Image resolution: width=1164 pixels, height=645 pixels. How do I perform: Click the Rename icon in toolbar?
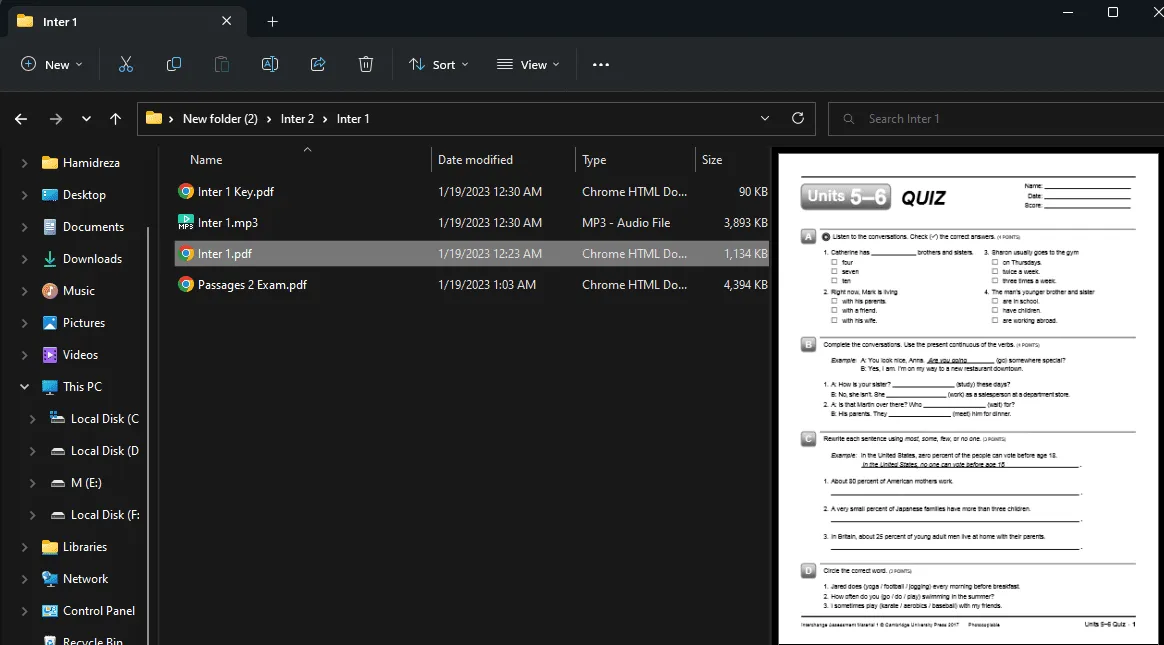[x=270, y=64]
